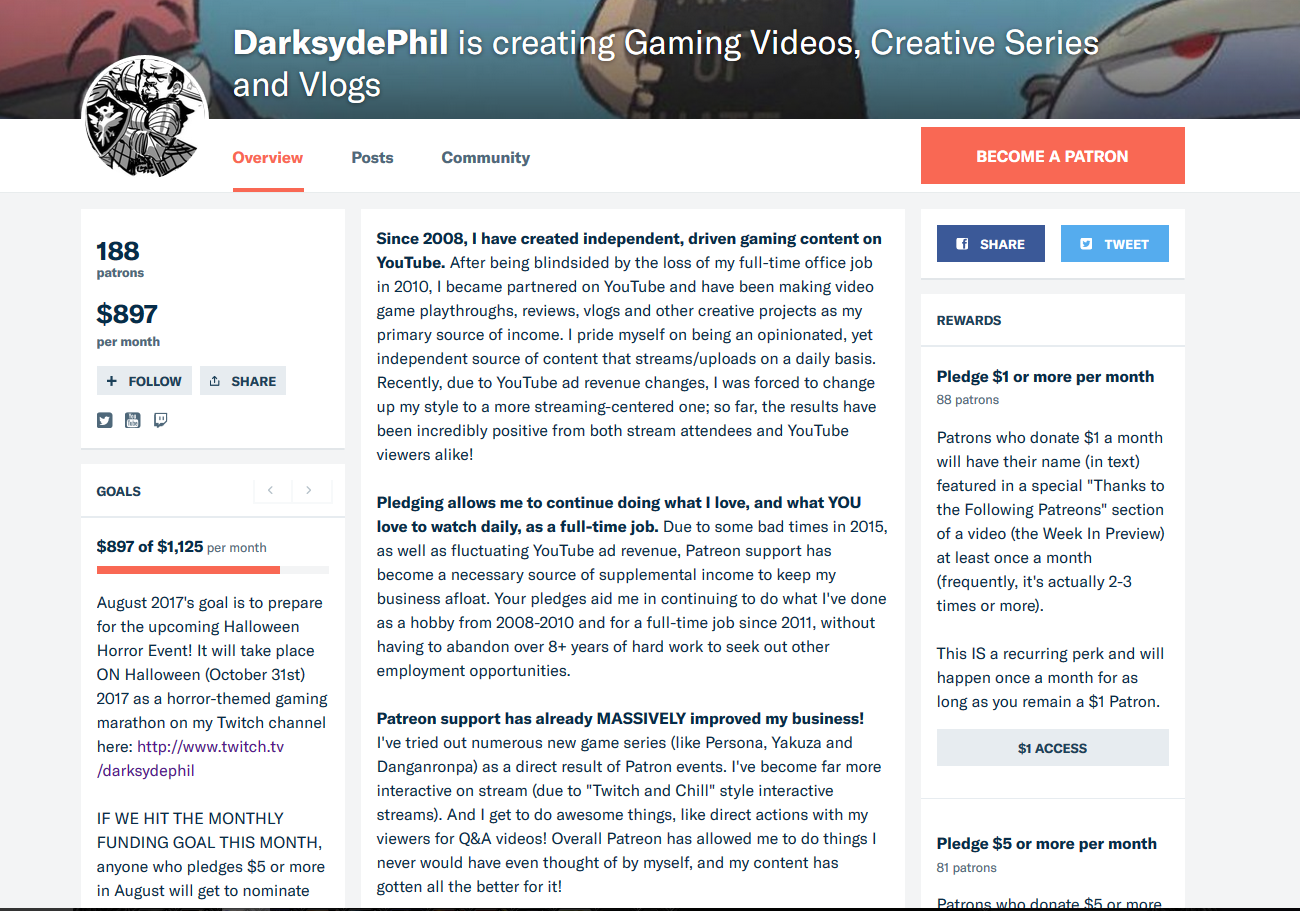The width and height of the screenshot is (1300, 911).
Task: Show previous goal with left chevron
Action: tap(271, 490)
